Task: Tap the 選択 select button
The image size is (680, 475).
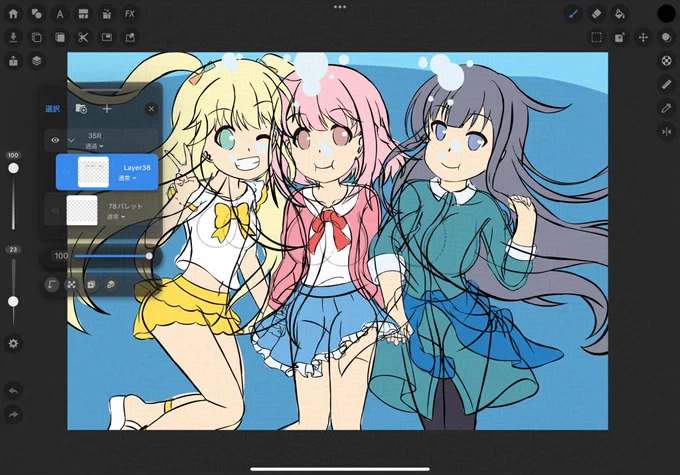Action: pyautogui.click(x=52, y=109)
